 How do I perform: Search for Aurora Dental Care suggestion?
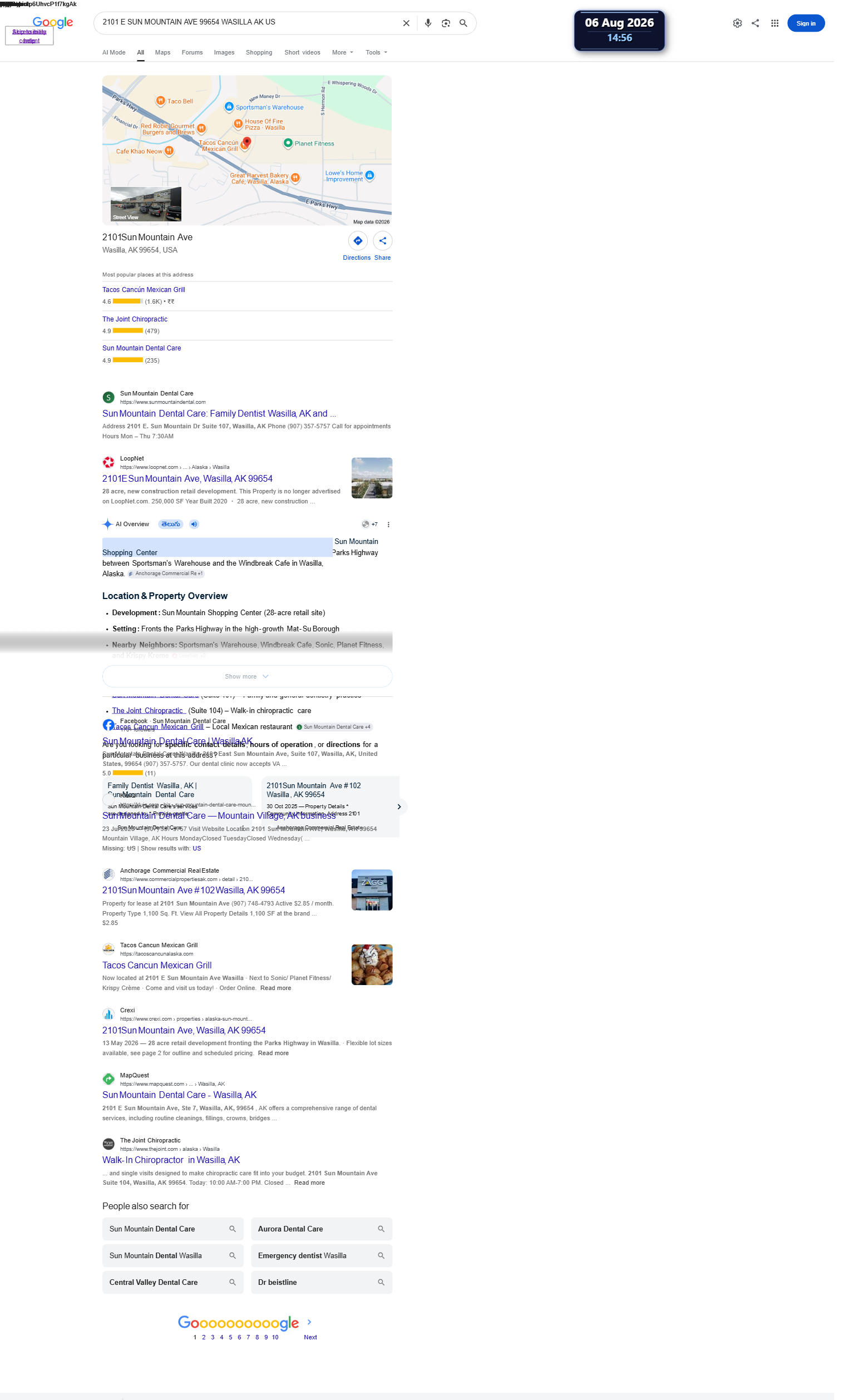pos(321,1229)
